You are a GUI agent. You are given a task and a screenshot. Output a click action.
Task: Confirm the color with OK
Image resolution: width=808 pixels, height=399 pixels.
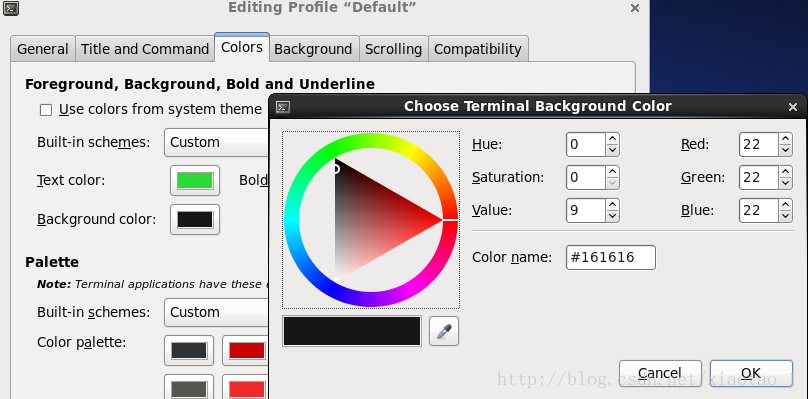751,373
